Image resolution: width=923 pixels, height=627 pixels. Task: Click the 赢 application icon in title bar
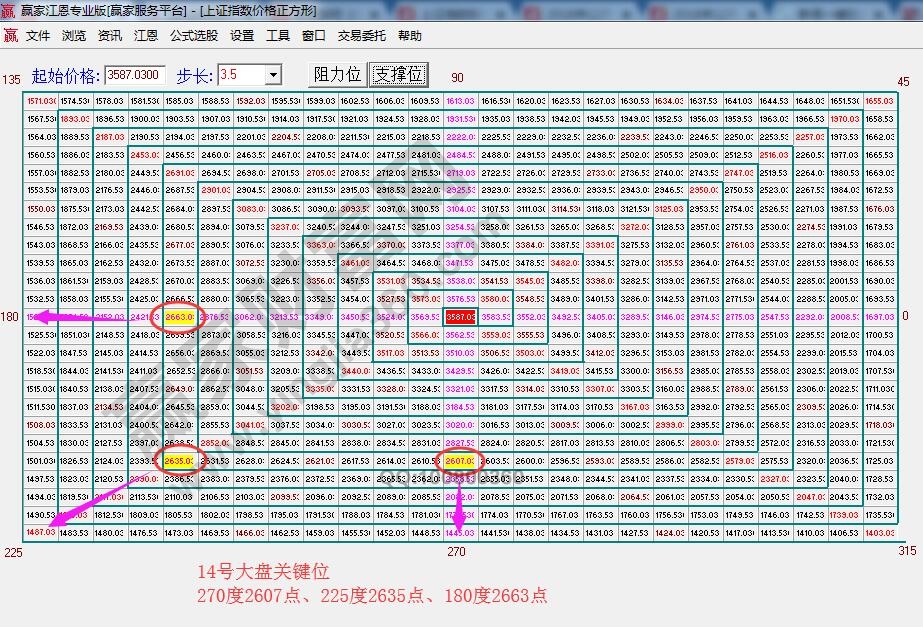click(x=9, y=10)
